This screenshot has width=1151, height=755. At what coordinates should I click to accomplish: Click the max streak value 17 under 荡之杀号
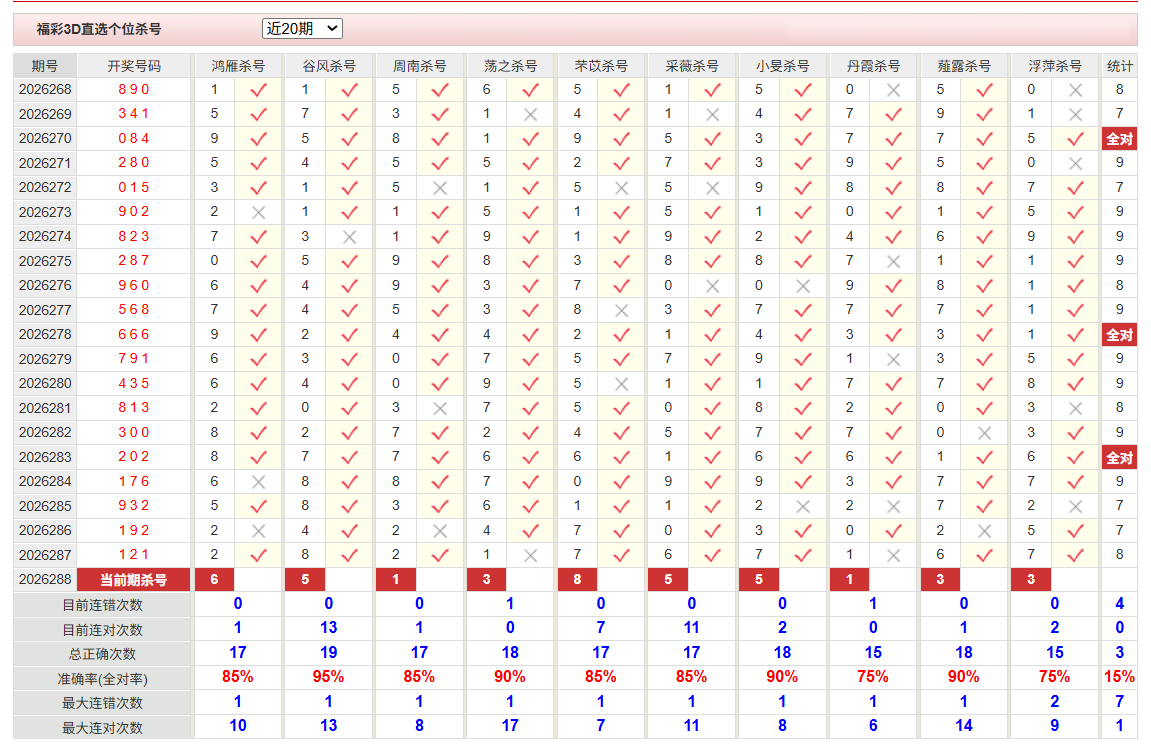(x=510, y=726)
